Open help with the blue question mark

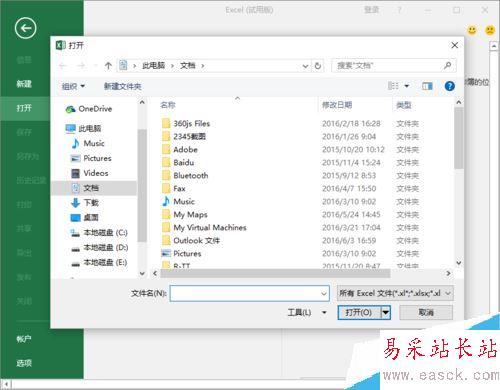tap(449, 86)
